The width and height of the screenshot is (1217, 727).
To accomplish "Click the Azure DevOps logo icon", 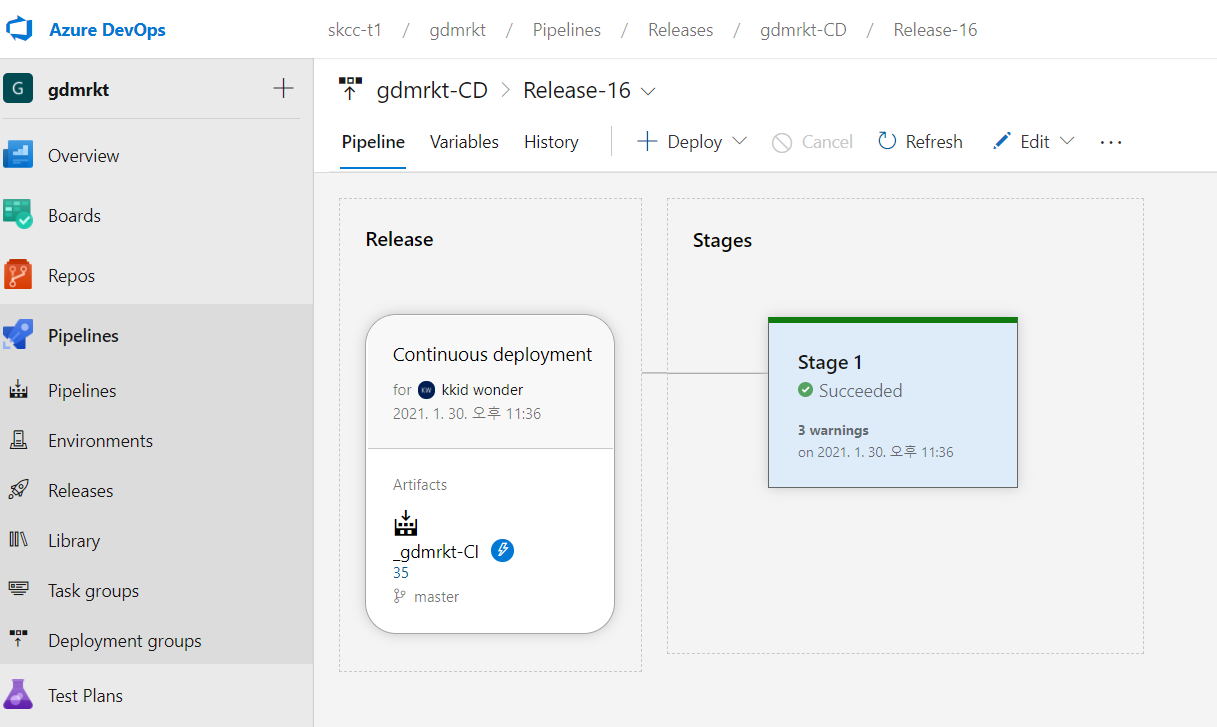I will pyautogui.click(x=20, y=29).
